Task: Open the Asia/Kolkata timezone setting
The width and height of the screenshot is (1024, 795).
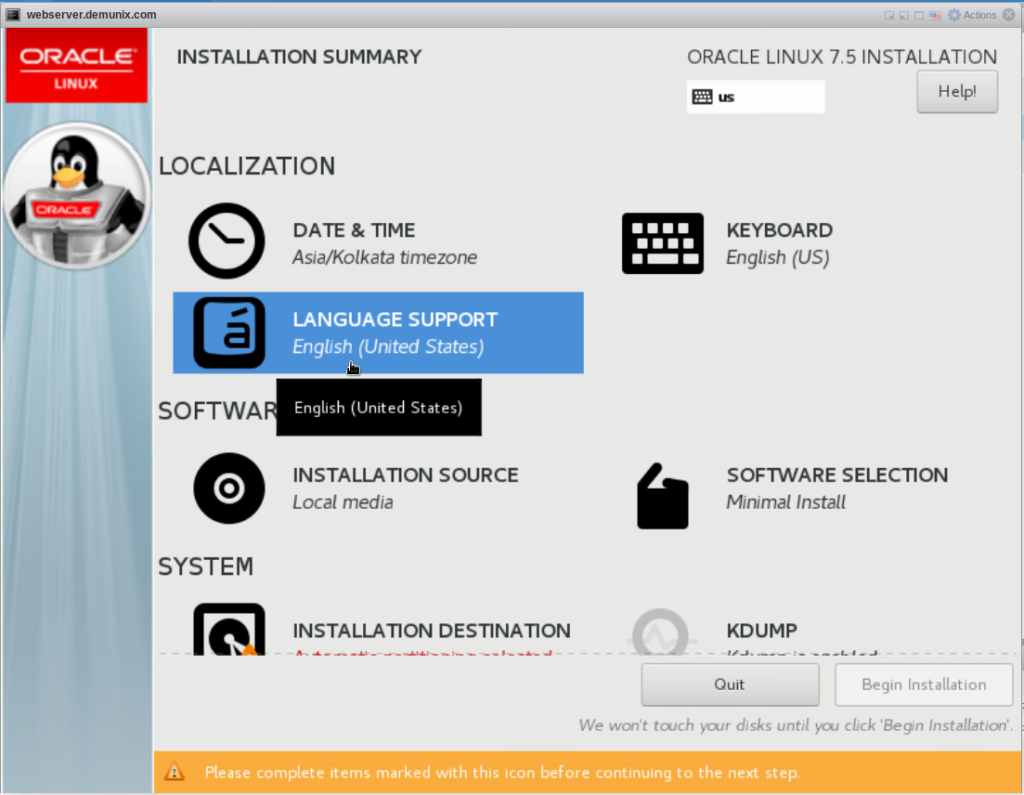Action: pyautogui.click(x=384, y=257)
